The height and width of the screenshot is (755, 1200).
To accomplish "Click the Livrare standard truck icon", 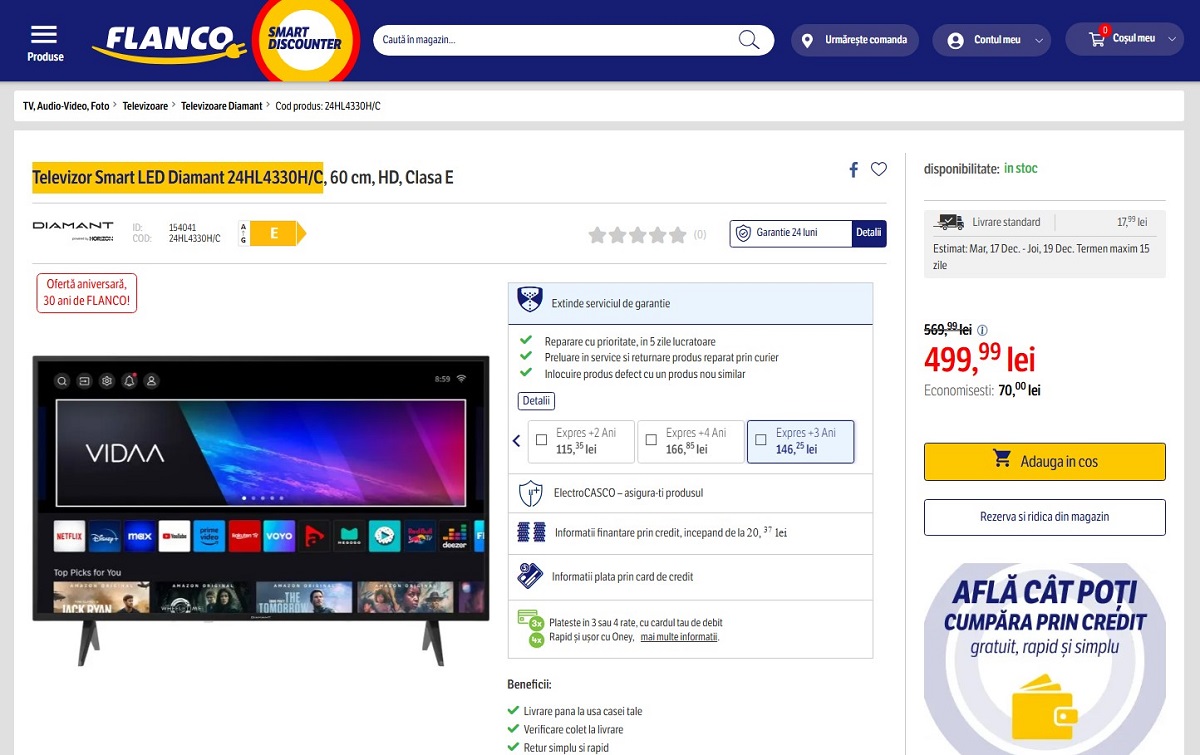I will (x=949, y=222).
